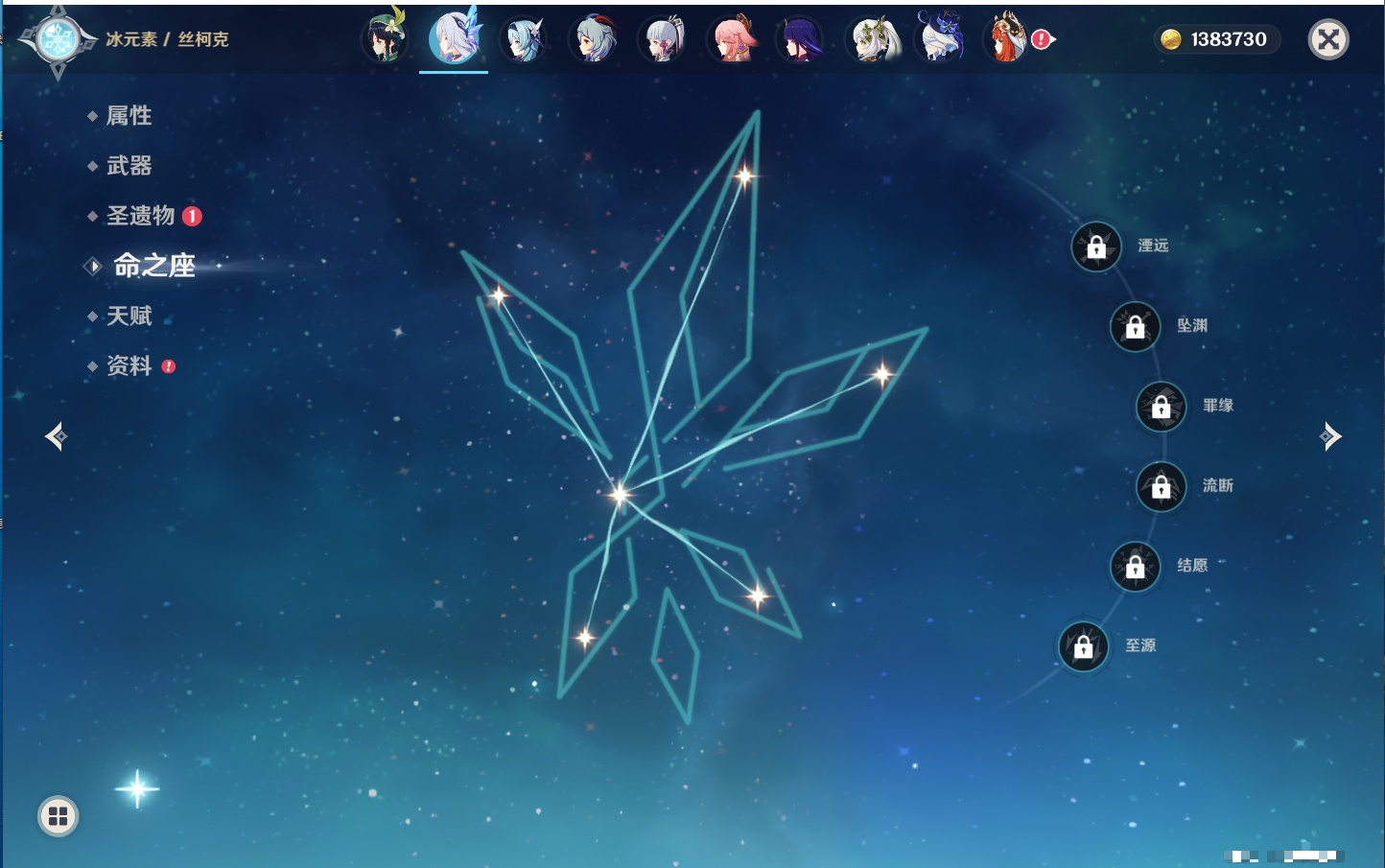1385x868 pixels.
Task: Go to next character with right arrow
Action: tap(1330, 436)
